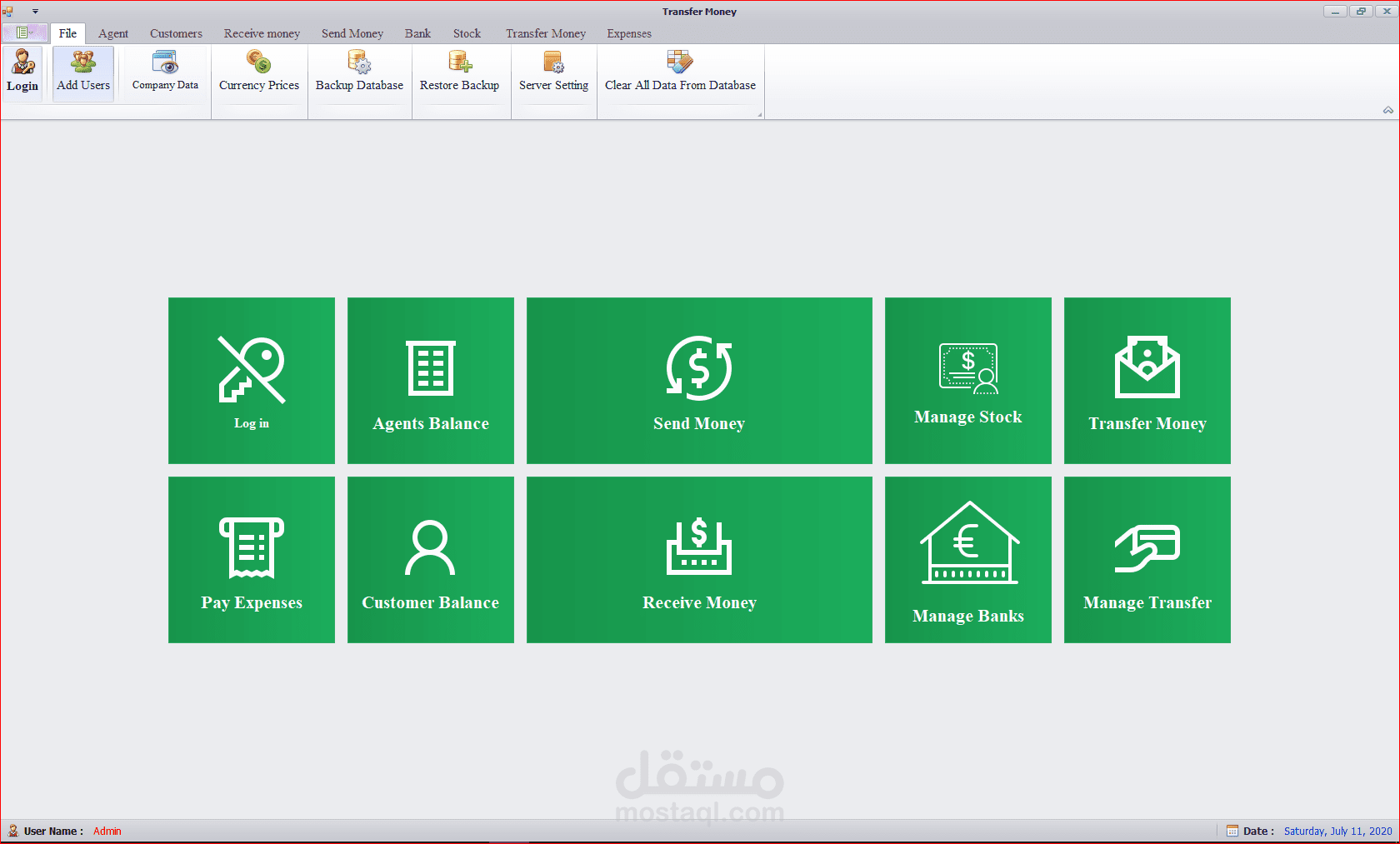Open Add Users from the ribbon
The height and width of the screenshot is (844, 1400).
(x=83, y=72)
